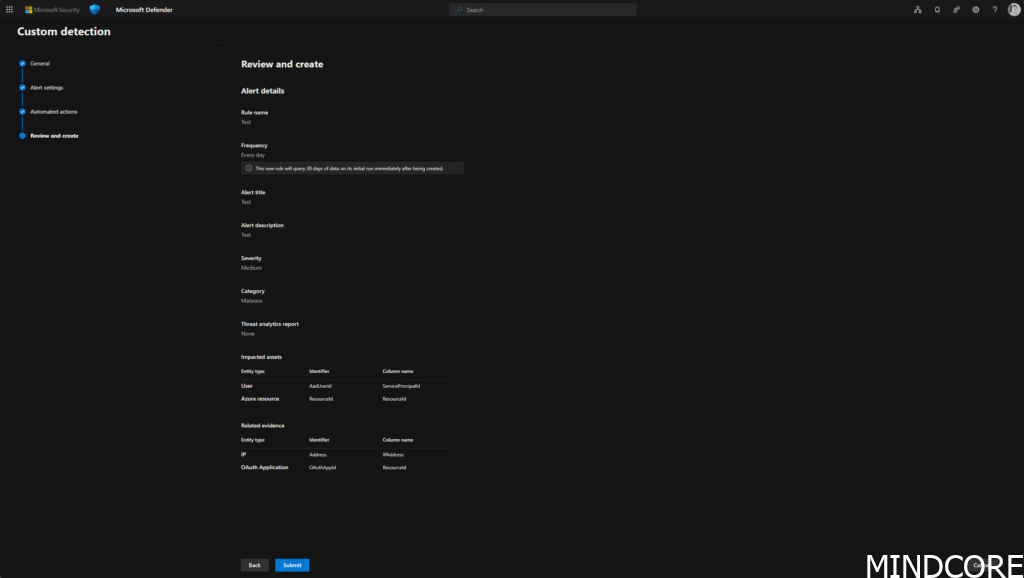Click the info icon in the 30 days notice
1024x578 pixels.
[249, 169]
